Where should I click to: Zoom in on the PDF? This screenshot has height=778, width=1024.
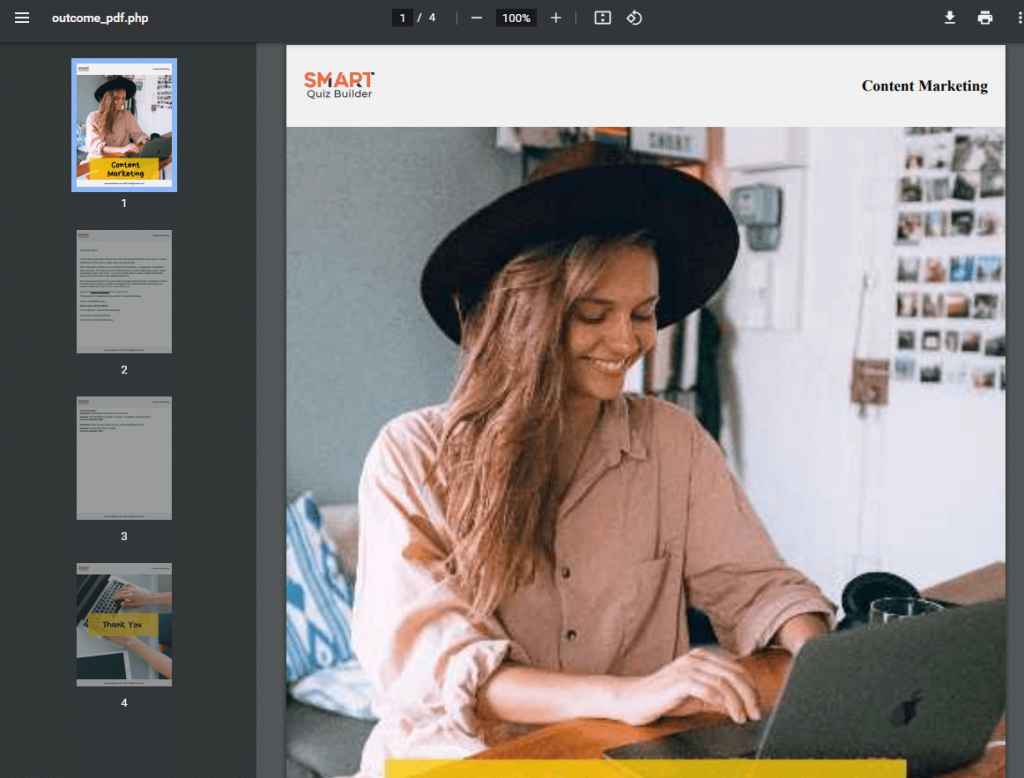[556, 17]
